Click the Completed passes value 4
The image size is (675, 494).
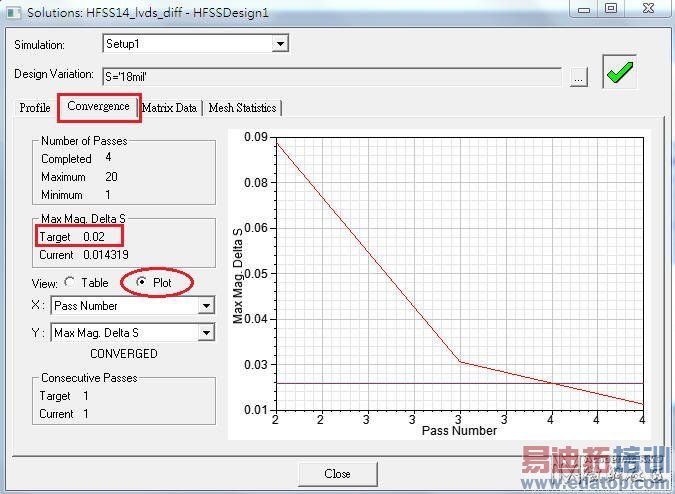[x=108, y=158]
